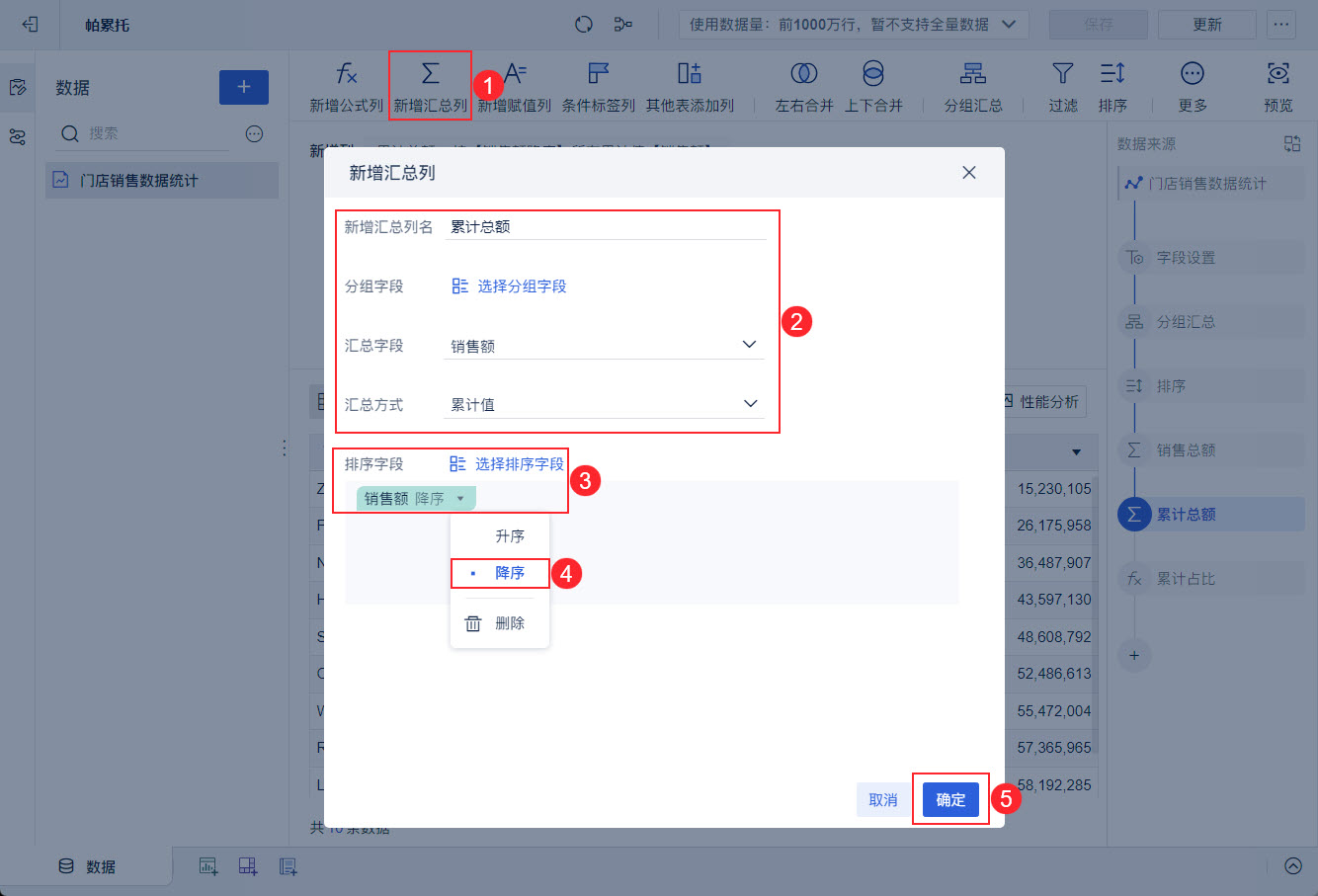Select the 累计占比 step
This screenshot has width=1318, height=896.
tap(1213, 579)
